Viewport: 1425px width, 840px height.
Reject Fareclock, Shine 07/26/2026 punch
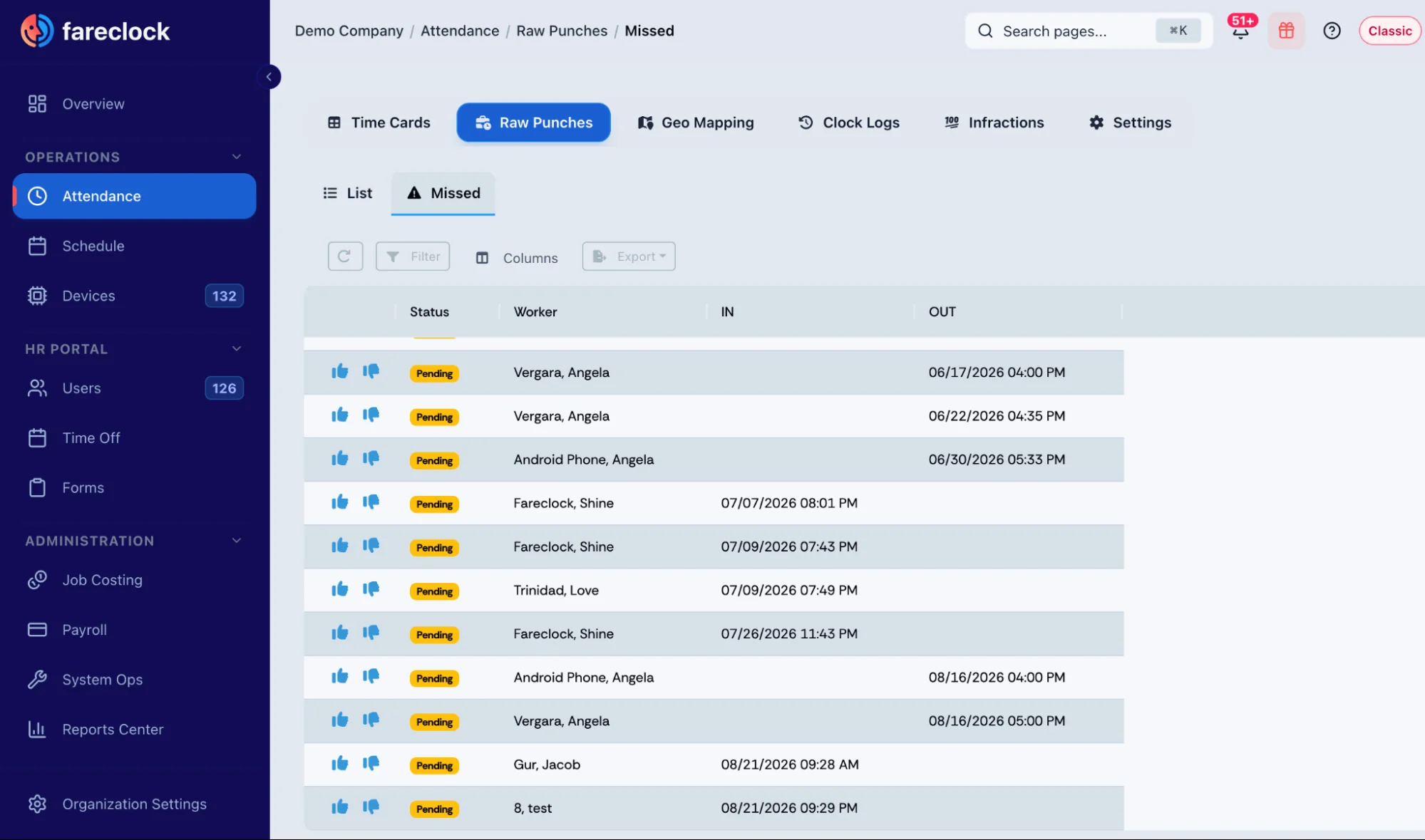(x=371, y=633)
